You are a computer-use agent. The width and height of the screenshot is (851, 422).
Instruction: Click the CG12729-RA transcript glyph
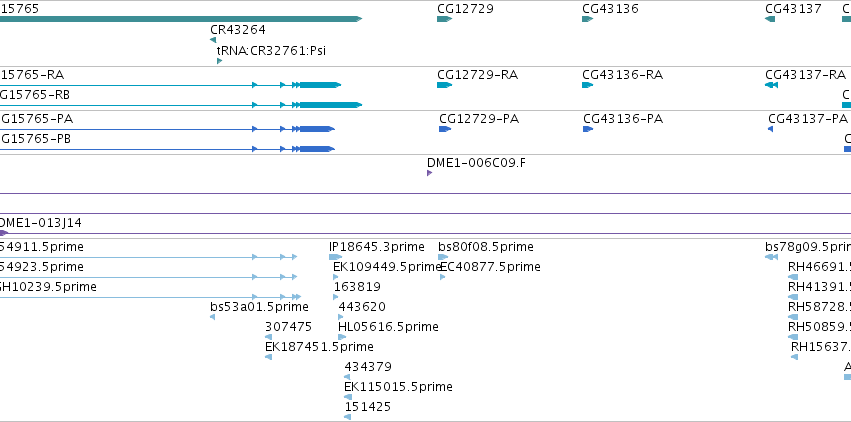(x=444, y=85)
